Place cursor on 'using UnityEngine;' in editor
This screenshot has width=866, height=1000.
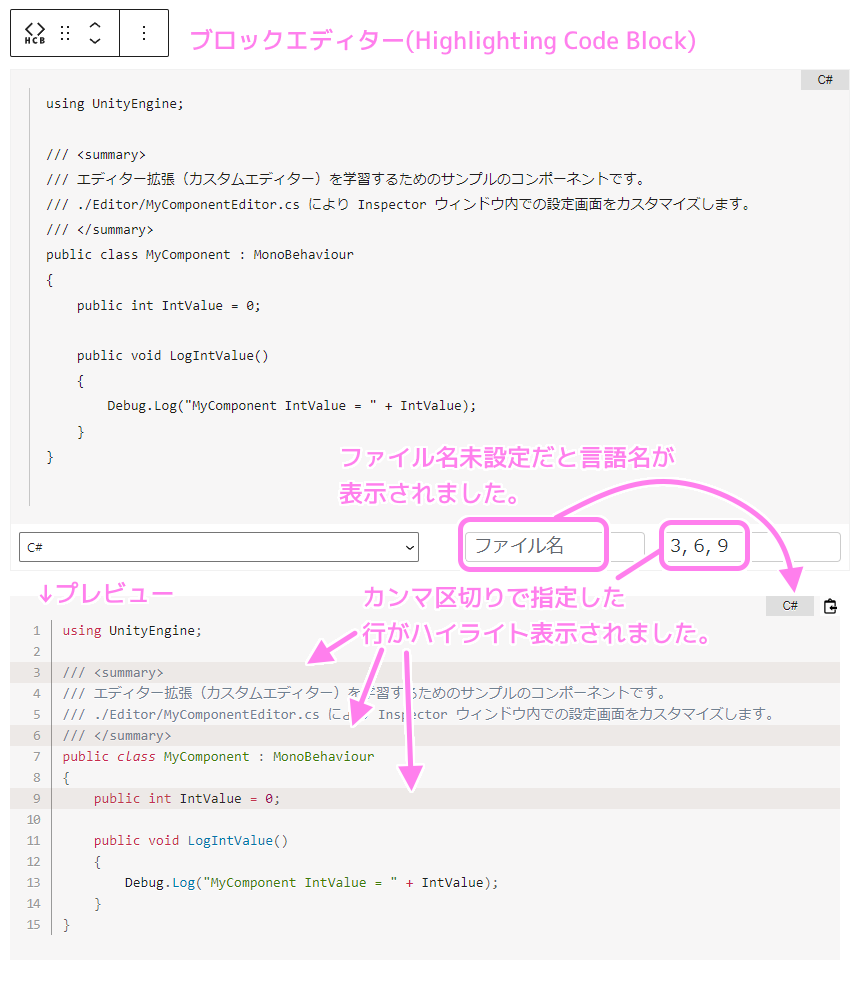pyautogui.click(x=115, y=104)
